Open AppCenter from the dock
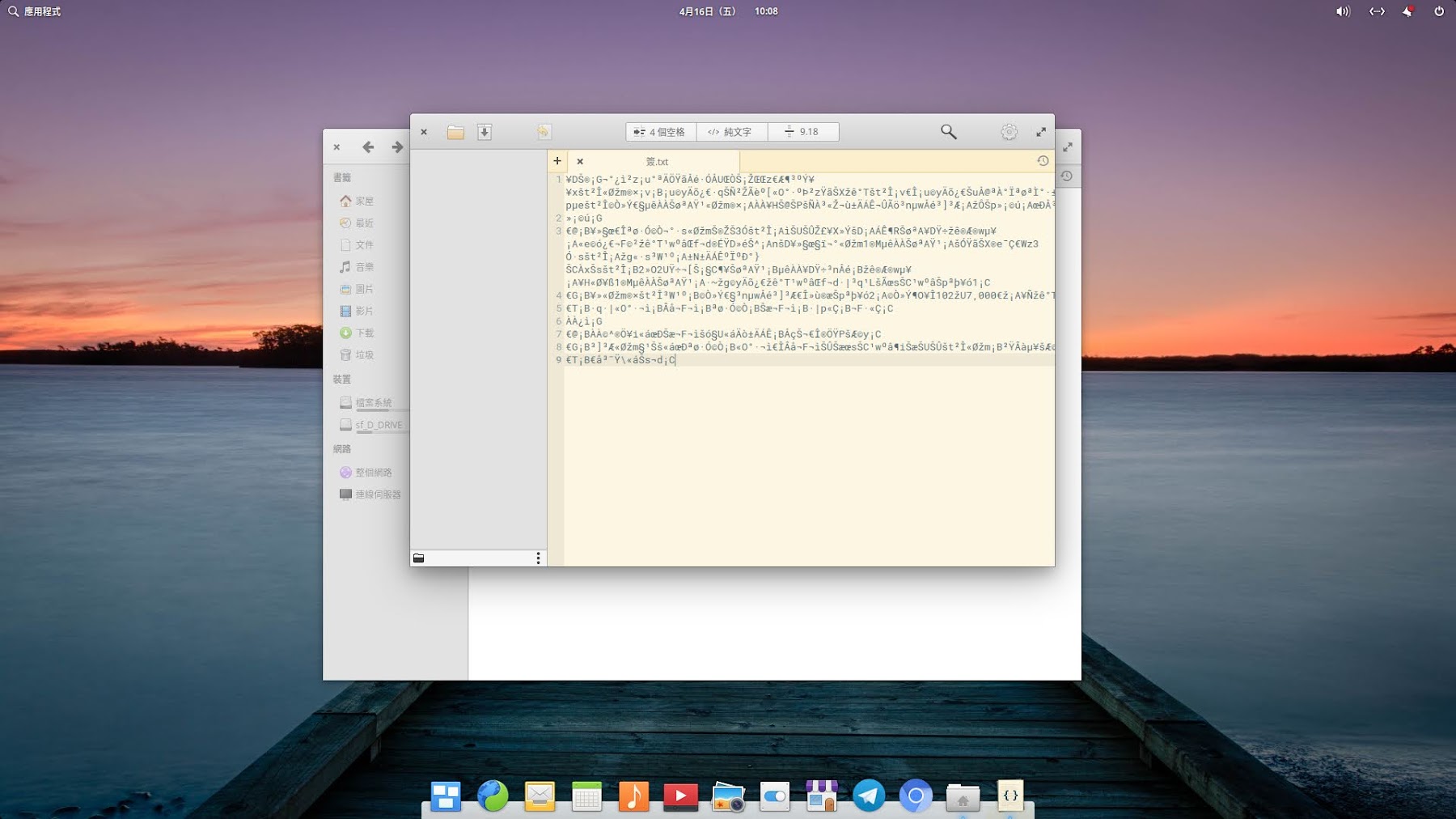Viewport: 1456px width, 819px height. coord(822,796)
